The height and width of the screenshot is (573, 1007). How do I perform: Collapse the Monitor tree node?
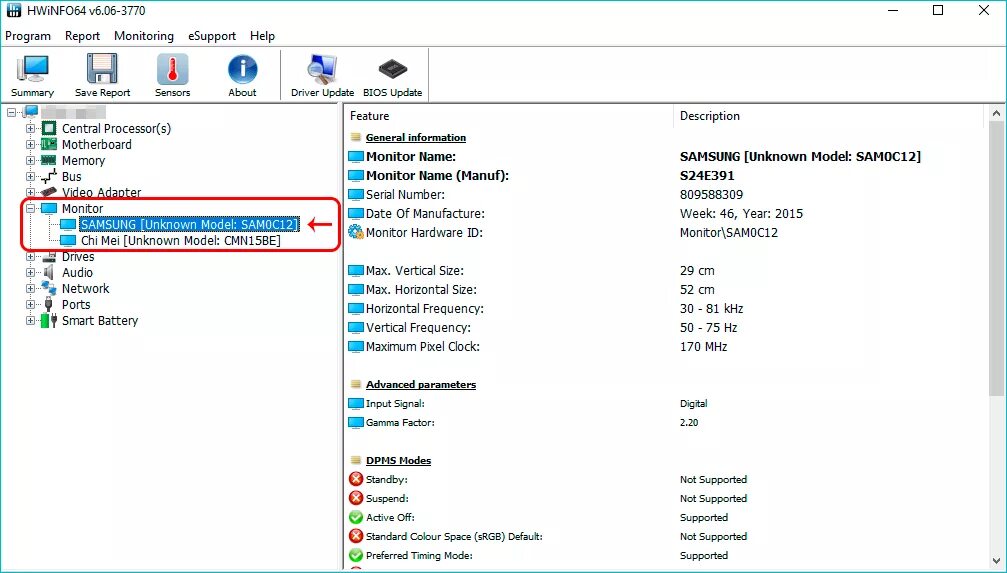pyautogui.click(x=30, y=208)
